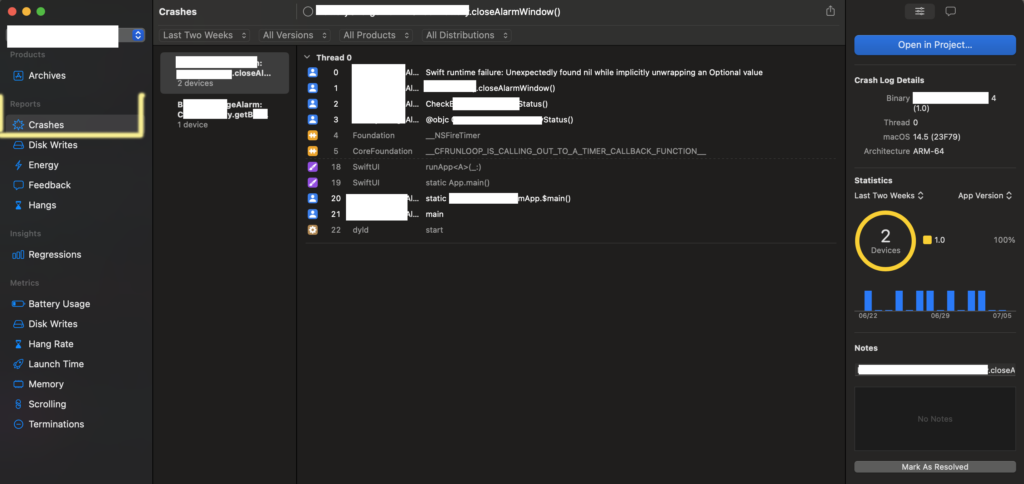Select Crashes in the Reports sidebar

[x=46, y=125]
